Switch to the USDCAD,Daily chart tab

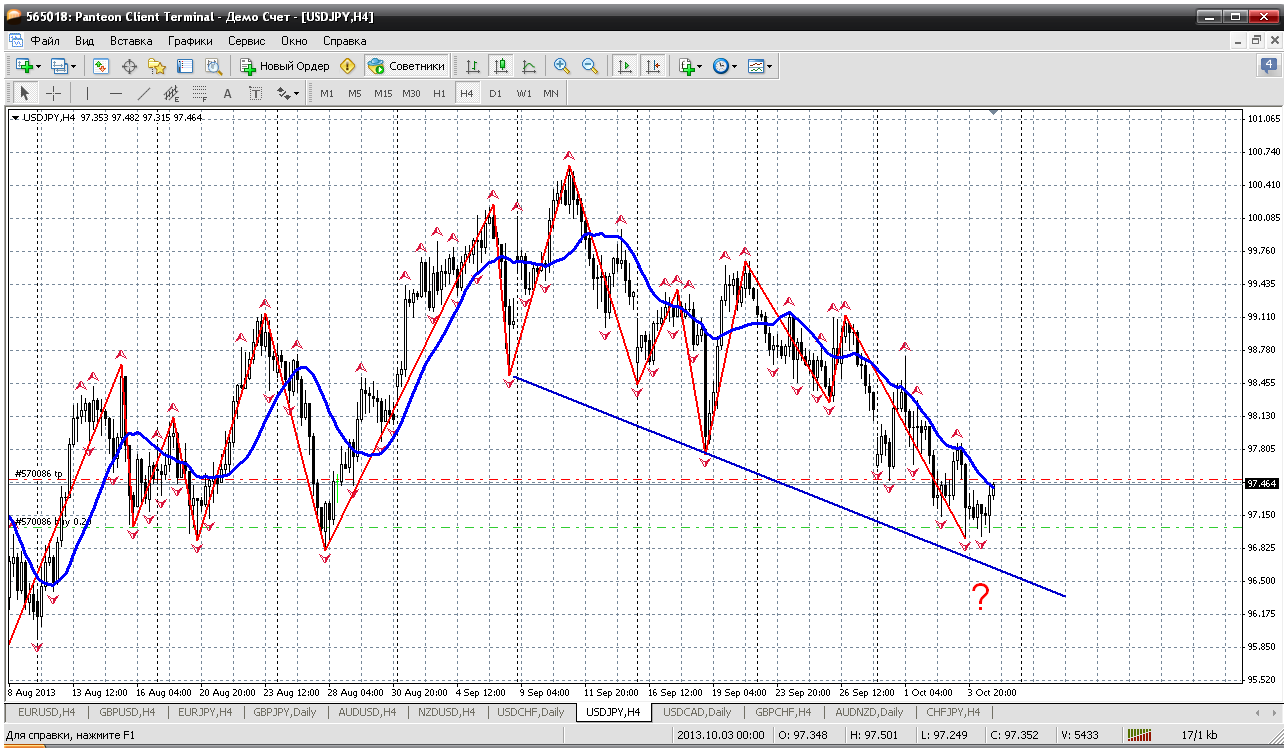pos(697,712)
